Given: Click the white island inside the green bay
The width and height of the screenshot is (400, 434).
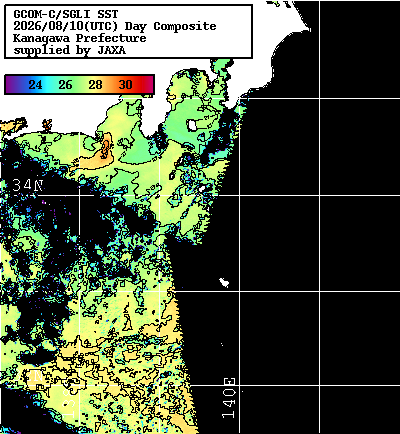Looking at the screenshot, I should (192, 125).
